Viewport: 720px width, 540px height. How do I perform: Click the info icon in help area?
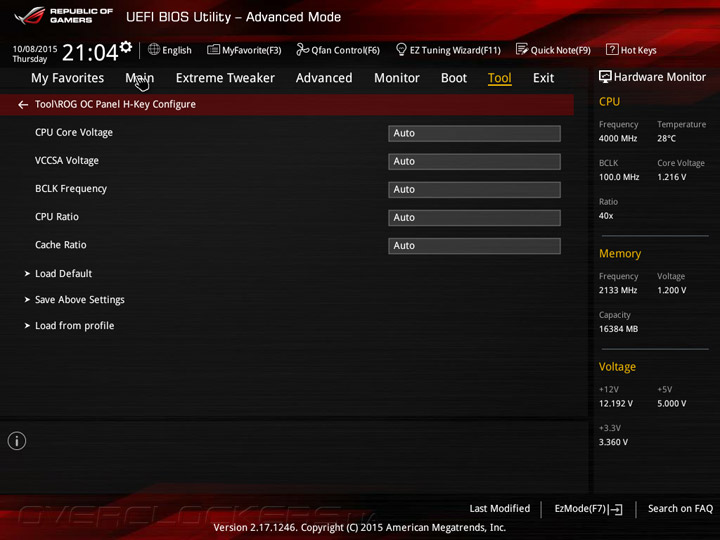coord(17,441)
